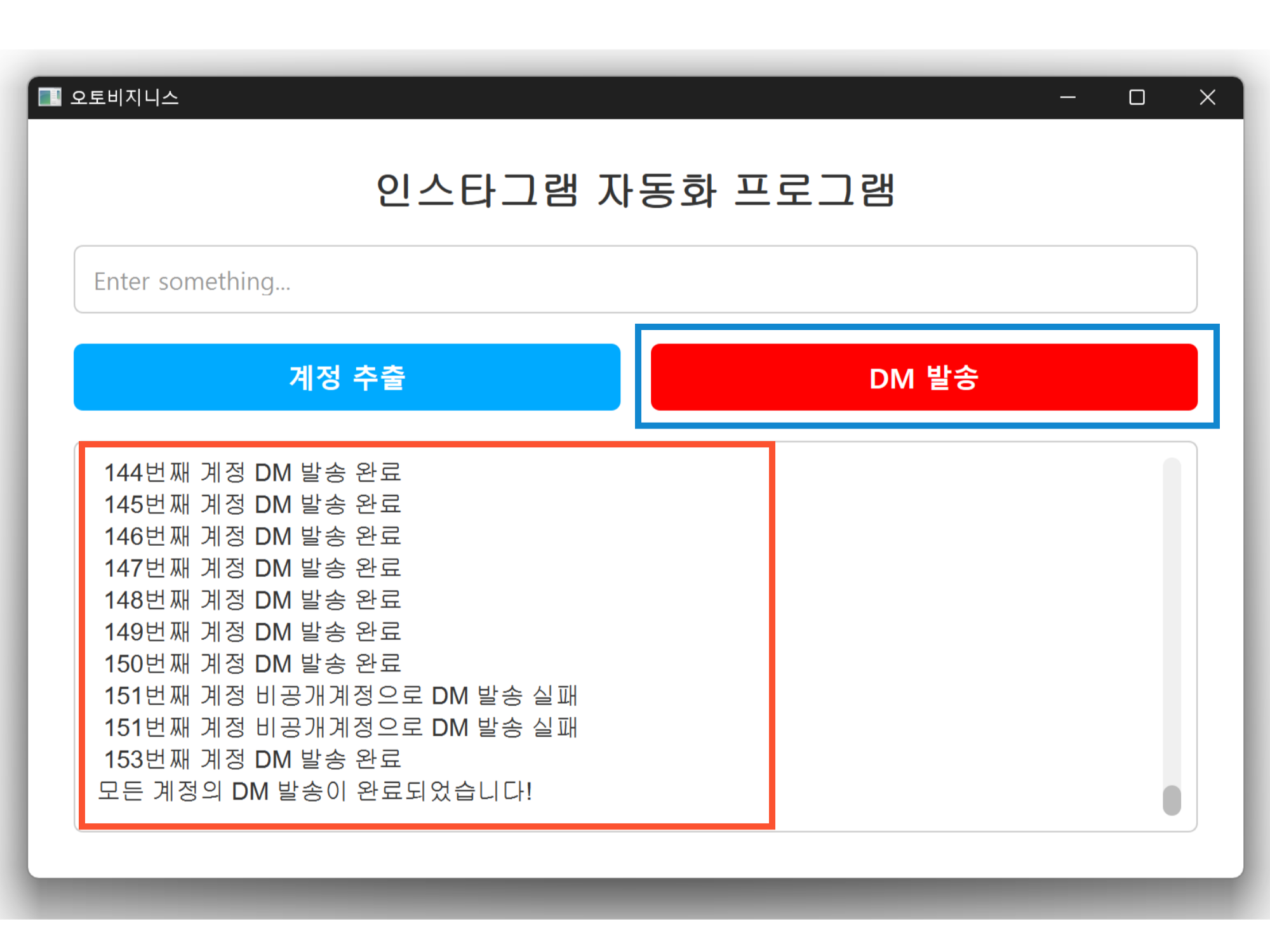The height and width of the screenshot is (952, 1270).
Task: Open the 오토비지니스 app icon in title bar
Action: click(x=50, y=97)
